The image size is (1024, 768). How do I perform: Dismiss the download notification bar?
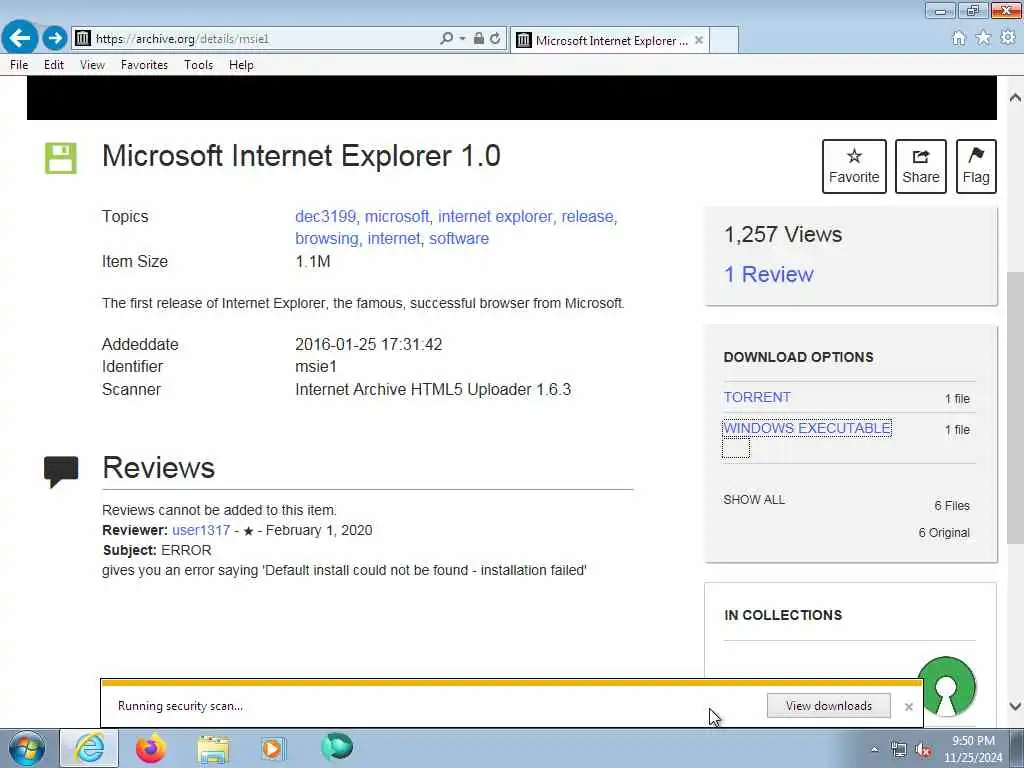pos(908,707)
